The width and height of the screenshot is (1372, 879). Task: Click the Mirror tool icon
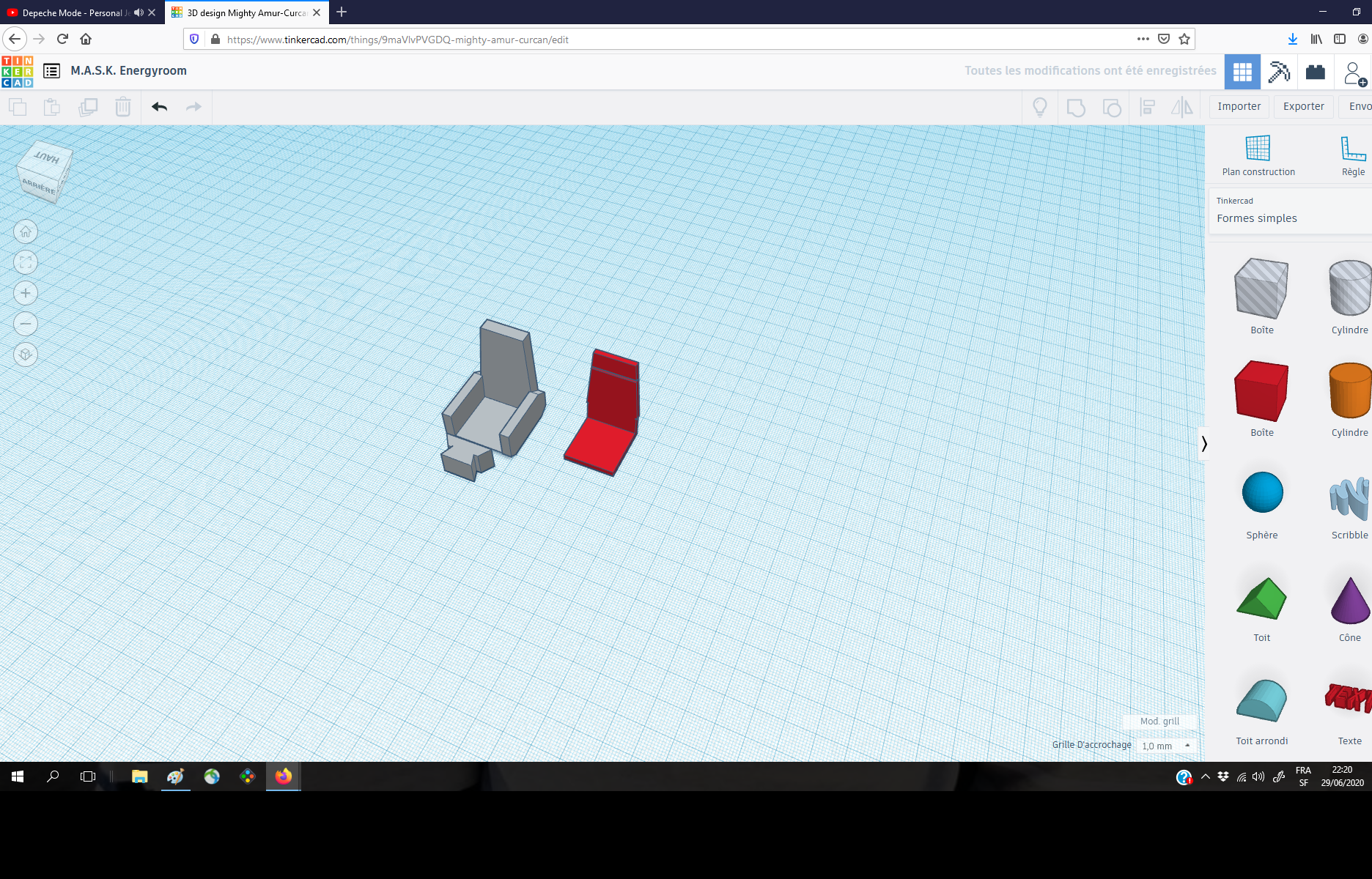pos(1182,108)
